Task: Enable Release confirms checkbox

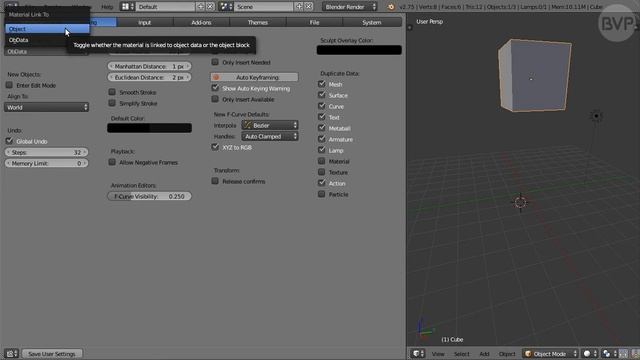Action: 215,181
